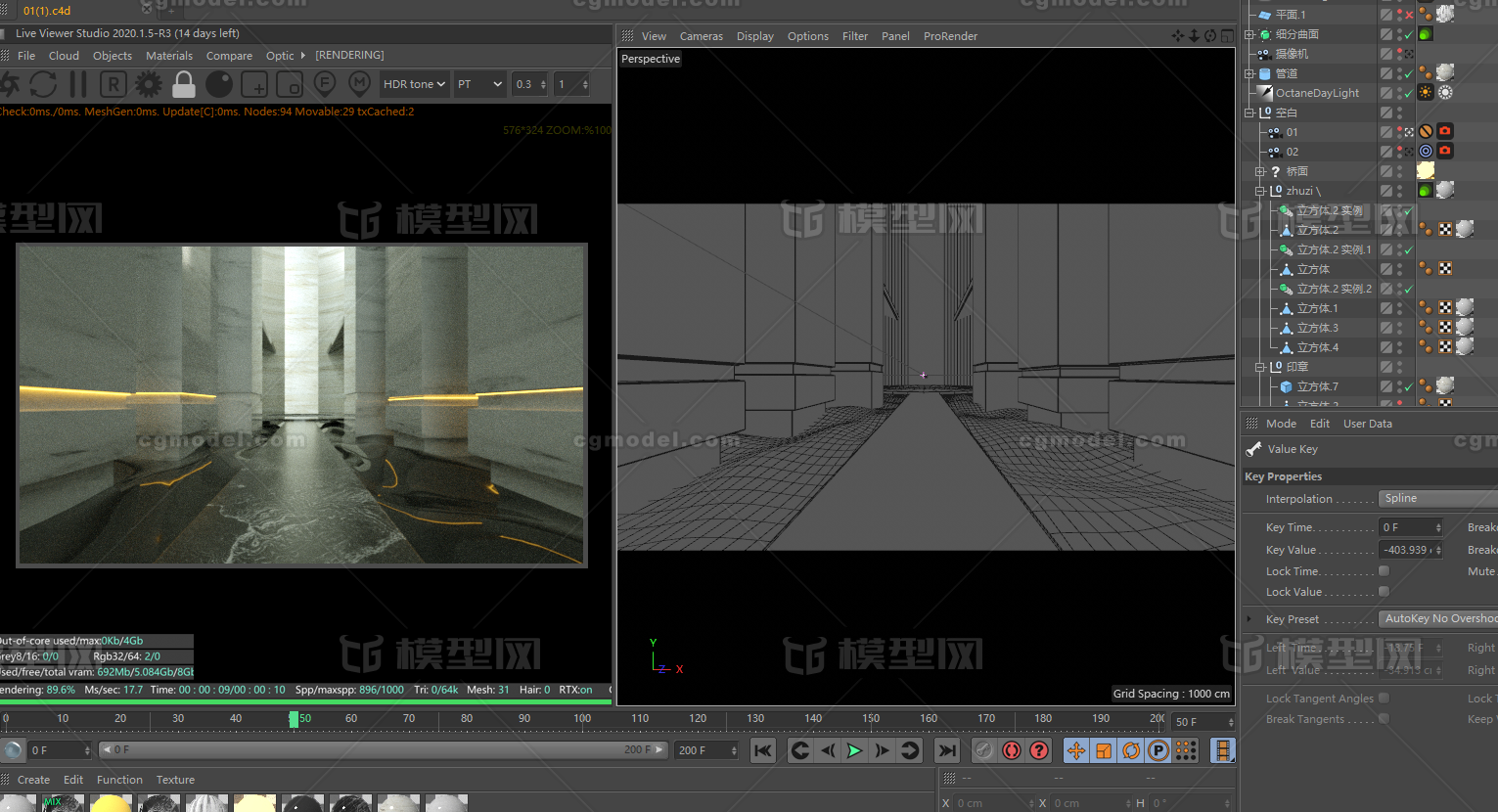Collapse the 印章 group
Screen dimensions: 1498x812
point(1260,367)
